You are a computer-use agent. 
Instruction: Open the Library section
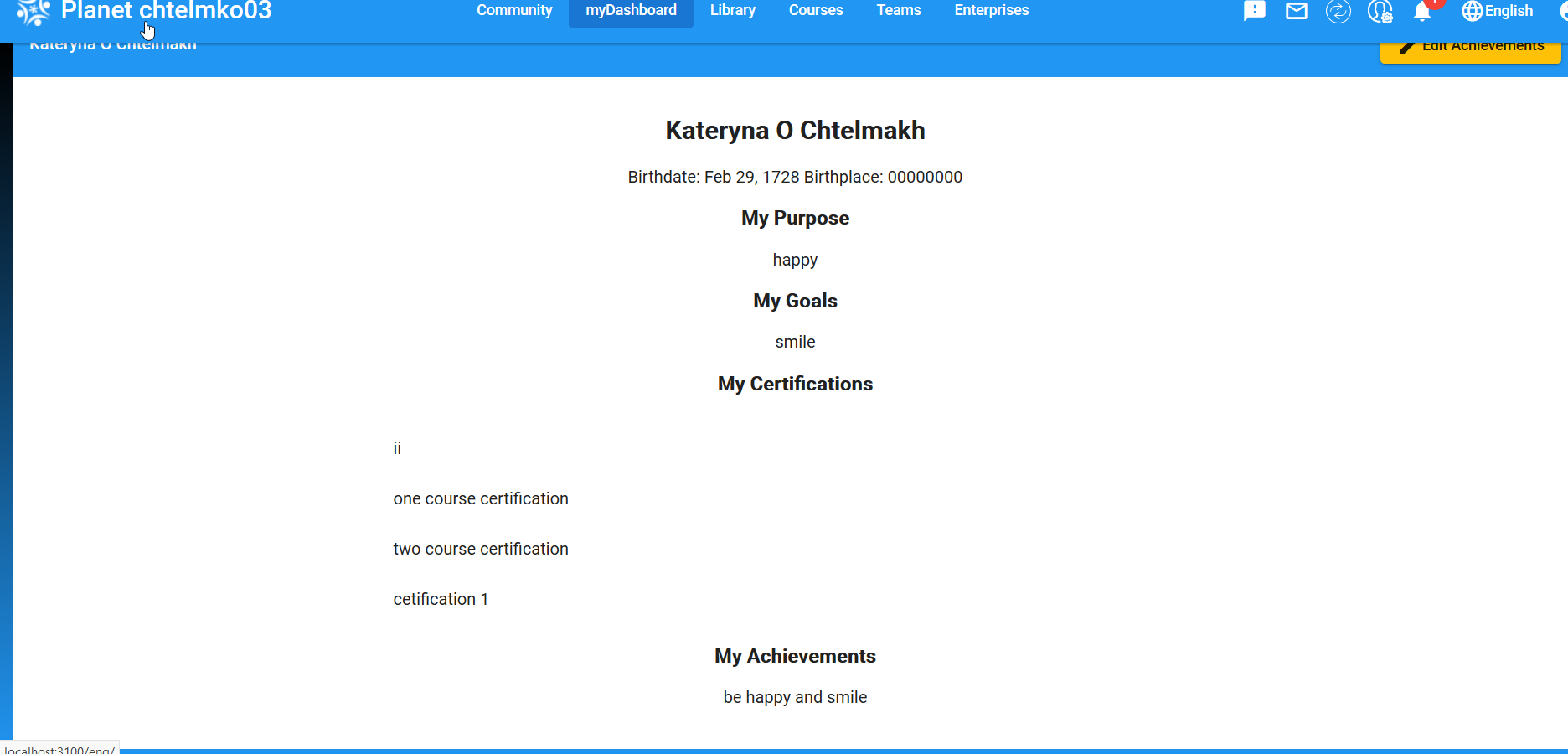(732, 10)
